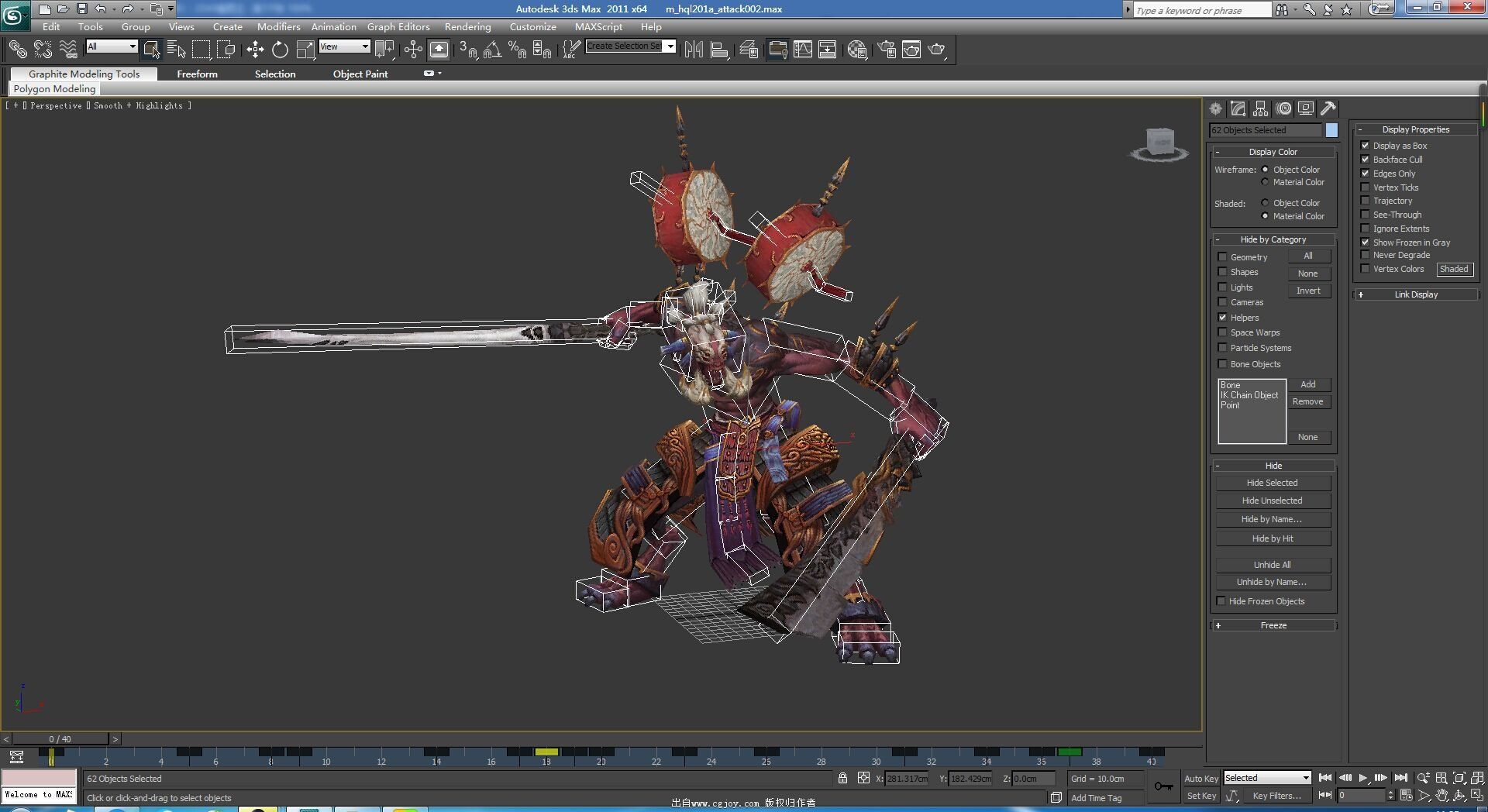This screenshot has height=812, width=1488.
Task: Open the MAXScript menu
Action: [598, 26]
